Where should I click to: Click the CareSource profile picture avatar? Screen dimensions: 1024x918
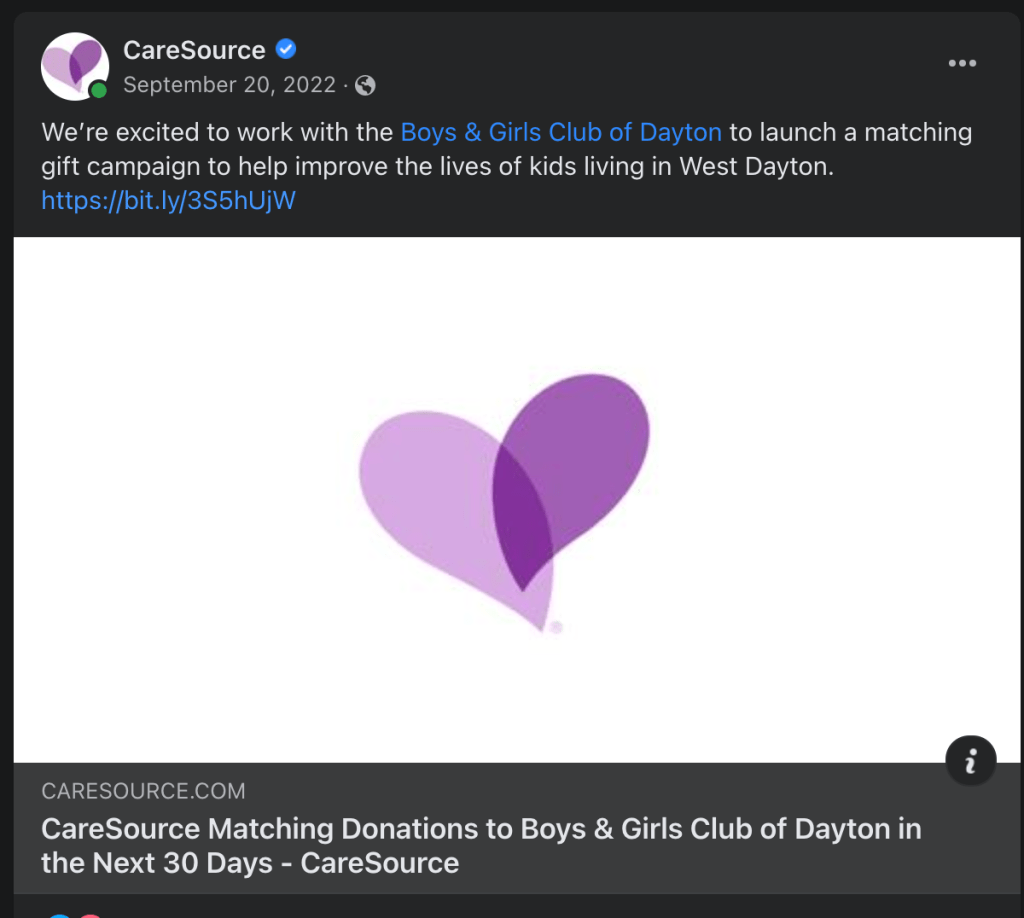pyautogui.click(x=73, y=65)
